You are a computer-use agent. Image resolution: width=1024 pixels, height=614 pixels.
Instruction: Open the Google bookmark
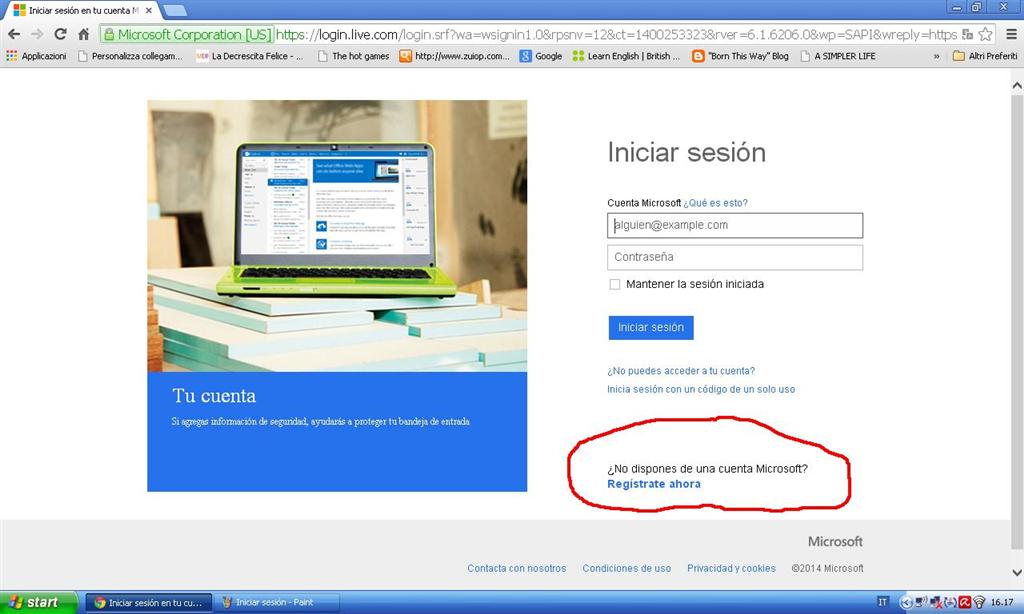coord(541,56)
